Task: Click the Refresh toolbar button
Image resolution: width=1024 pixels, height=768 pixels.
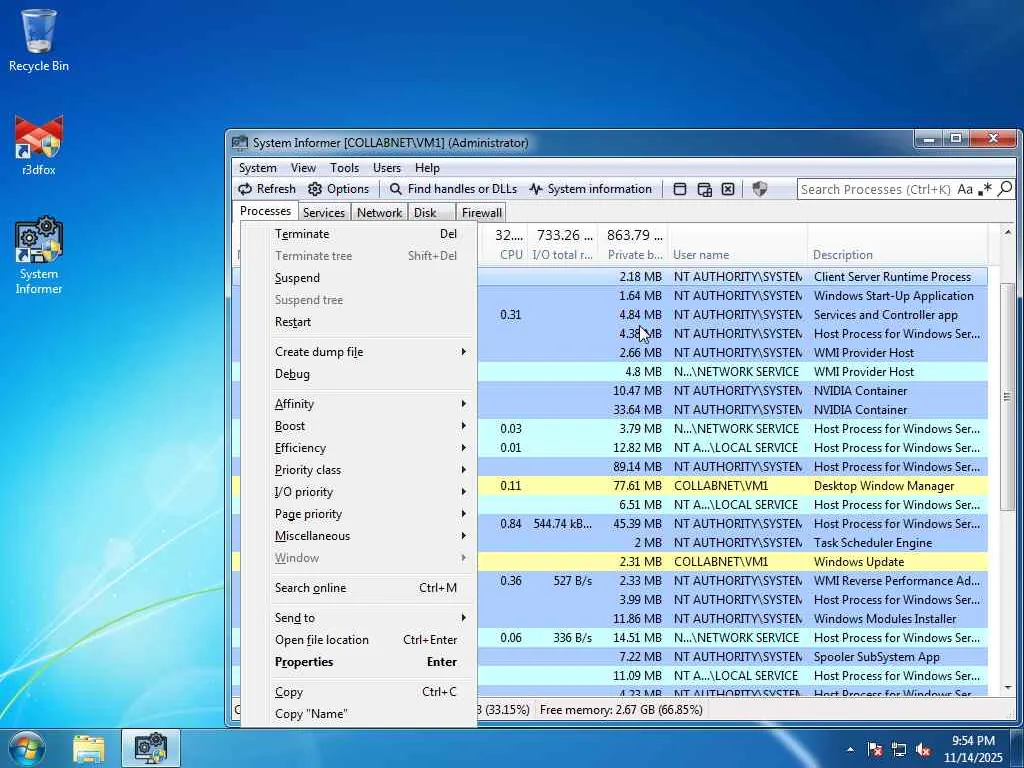Action: 266,189
